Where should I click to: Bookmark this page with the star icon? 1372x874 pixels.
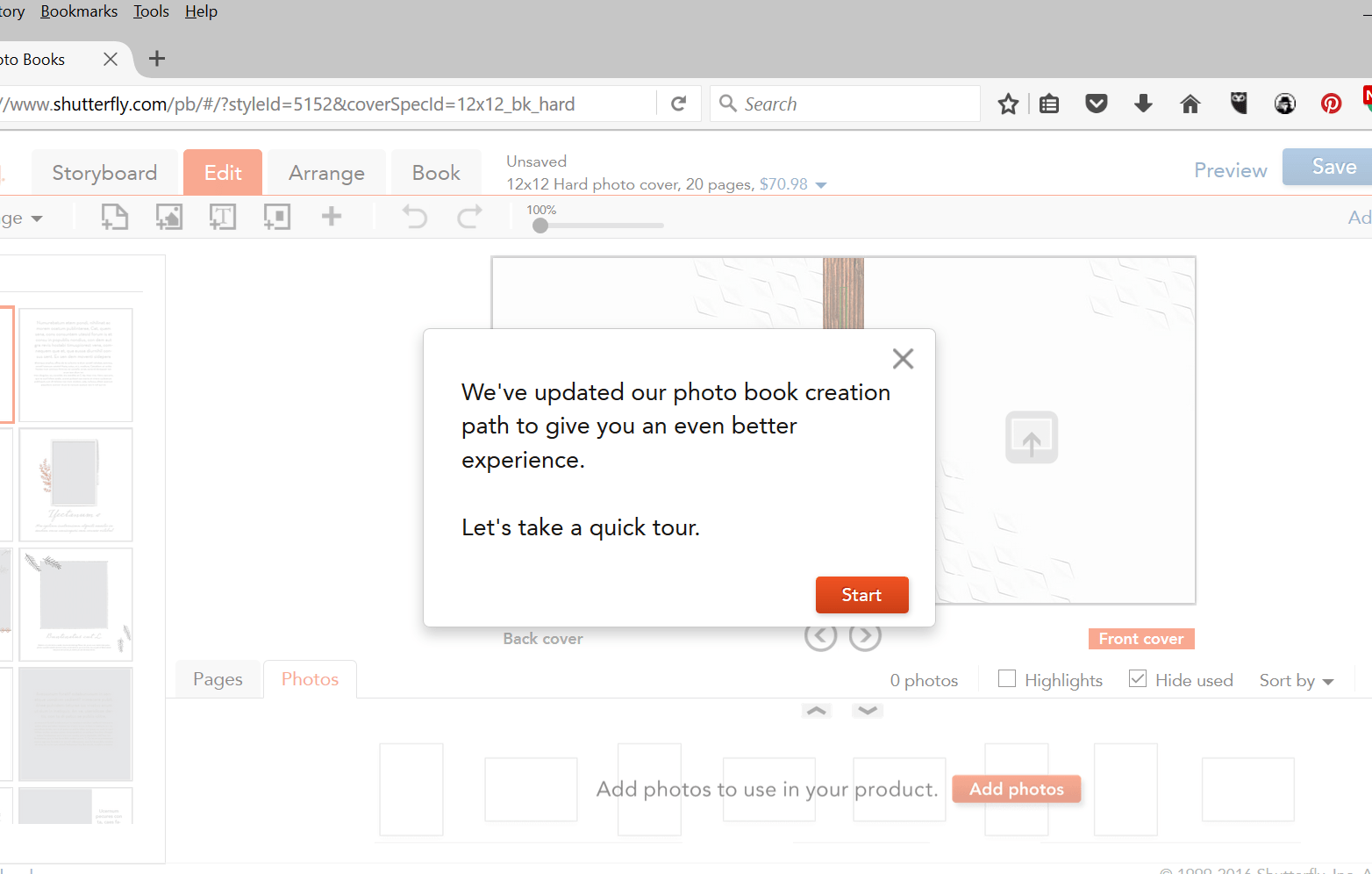(x=1008, y=104)
